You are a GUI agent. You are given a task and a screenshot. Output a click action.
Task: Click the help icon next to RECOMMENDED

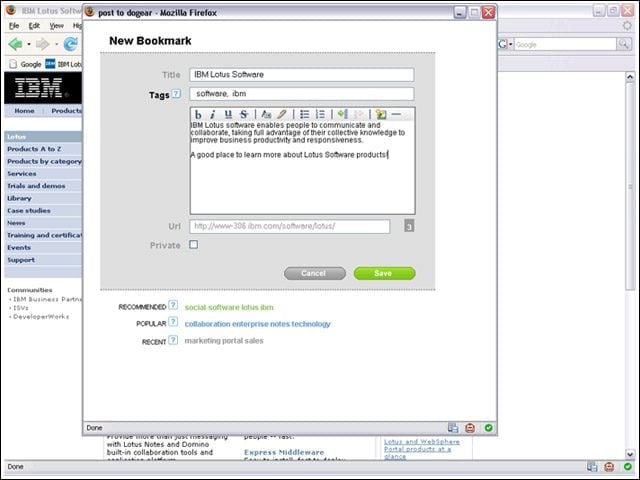[x=173, y=305]
